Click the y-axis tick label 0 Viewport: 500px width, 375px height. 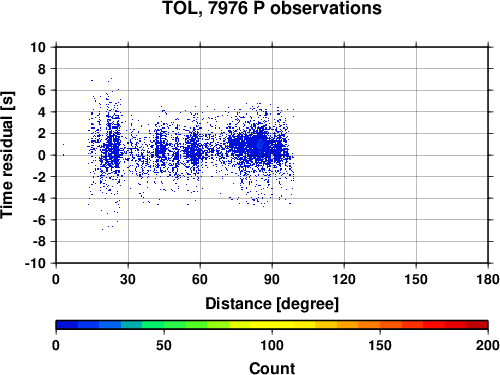[x=42, y=155]
